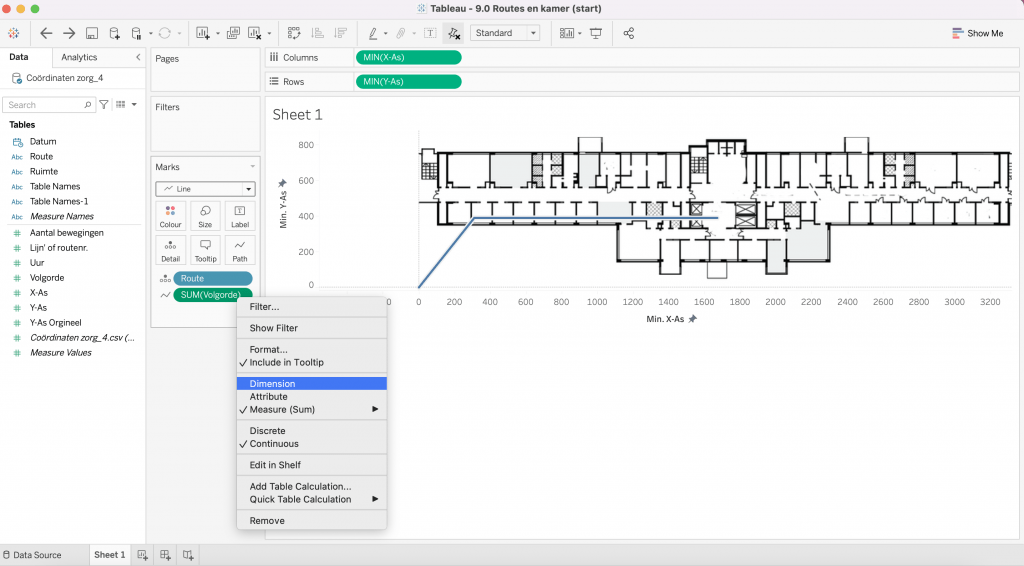1024x566 pixels.
Task: Choose Continuous in the context menu
Action: (273, 444)
